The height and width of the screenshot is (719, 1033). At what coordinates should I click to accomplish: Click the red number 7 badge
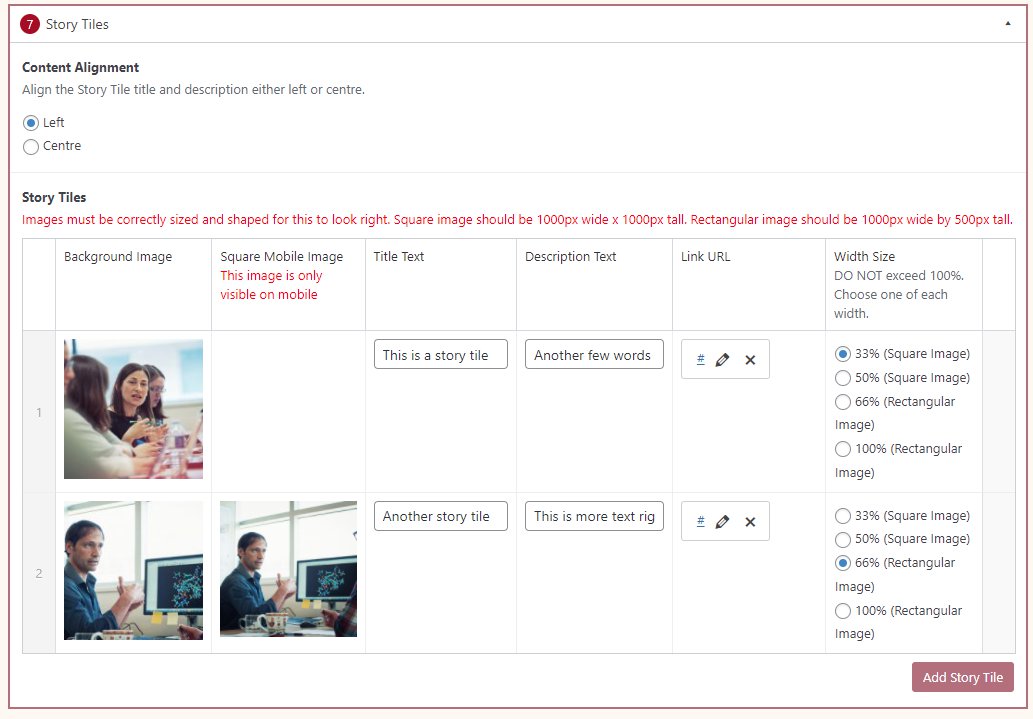click(30, 24)
